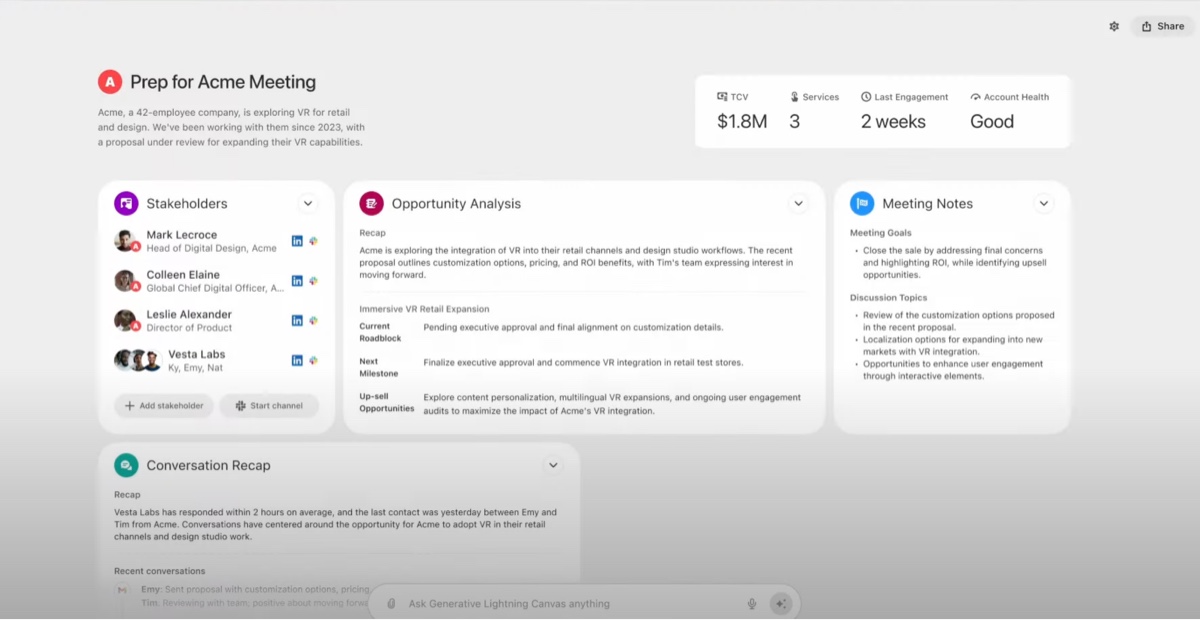Open Mark Lecroce's LinkedIn profile icon
Viewport: 1200px width, 620px height.
point(297,241)
